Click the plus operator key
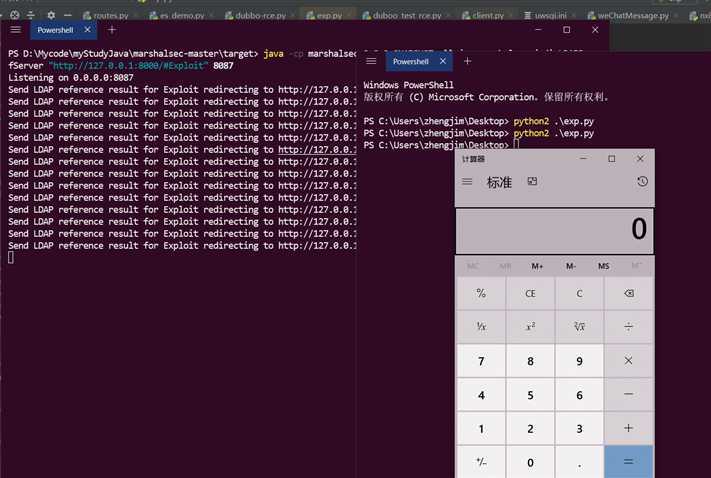The width and height of the screenshot is (711, 478). click(x=628, y=428)
